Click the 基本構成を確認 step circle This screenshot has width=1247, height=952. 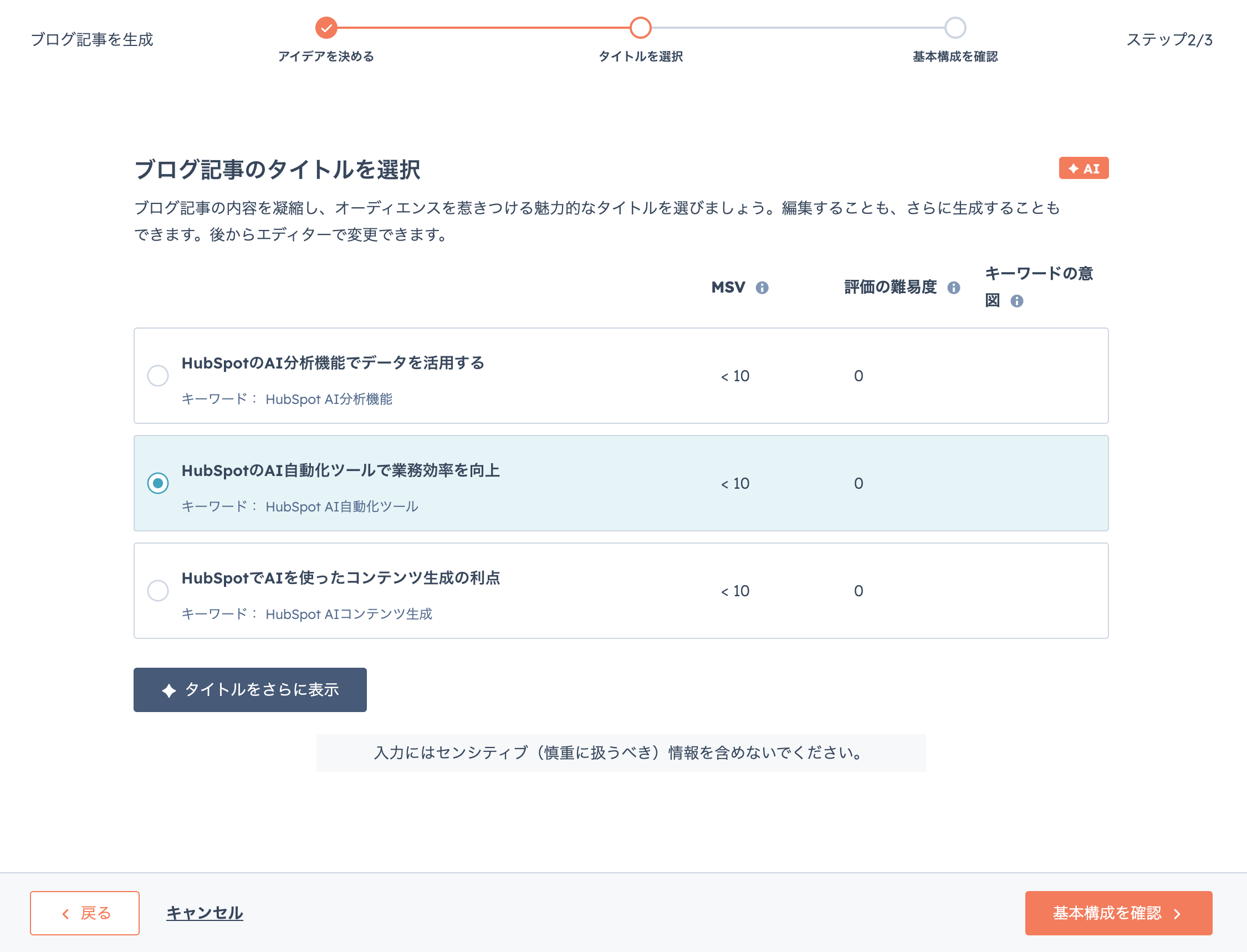(955, 27)
